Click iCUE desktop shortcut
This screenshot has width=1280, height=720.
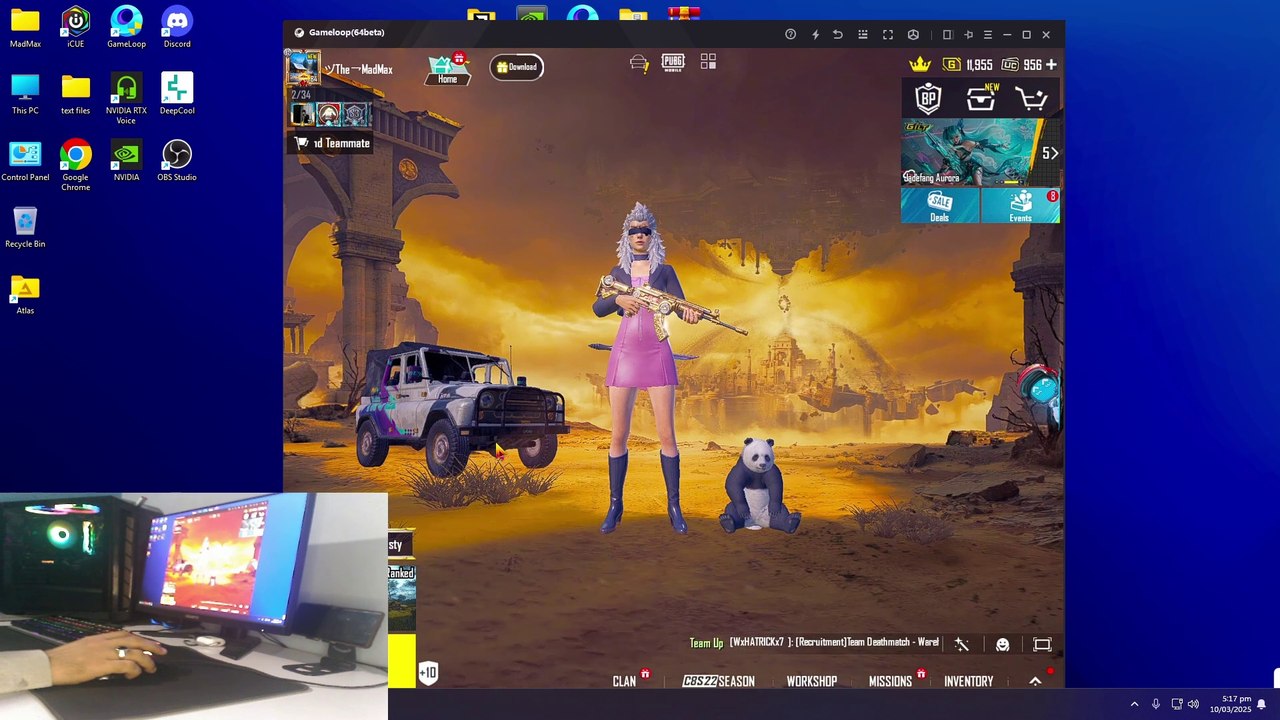tap(75, 27)
